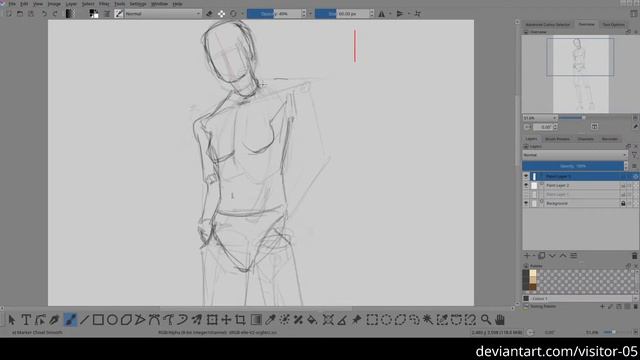Open layer blending mode Normal dropdown
Screen dimensions: 640x360
[x=575, y=155]
